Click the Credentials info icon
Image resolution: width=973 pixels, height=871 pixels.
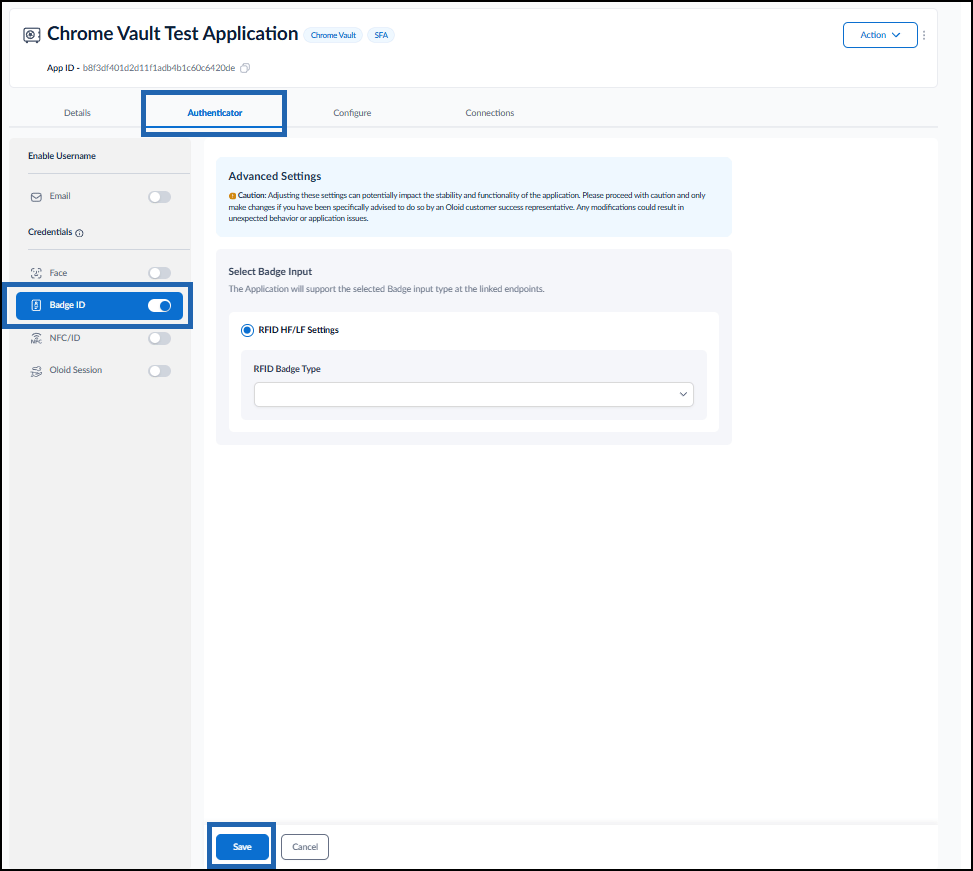coord(79,233)
